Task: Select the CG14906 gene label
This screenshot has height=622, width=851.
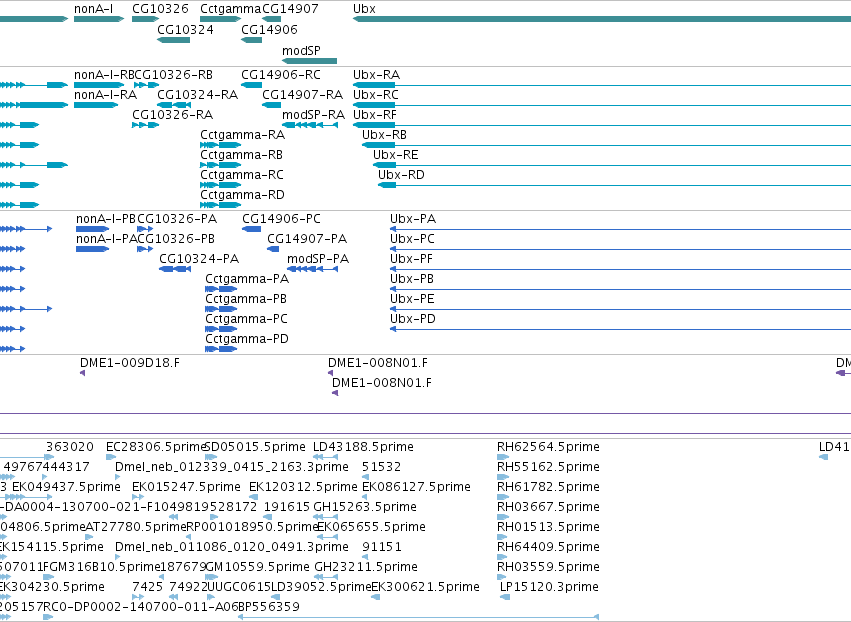Action: tap(269, 29)
